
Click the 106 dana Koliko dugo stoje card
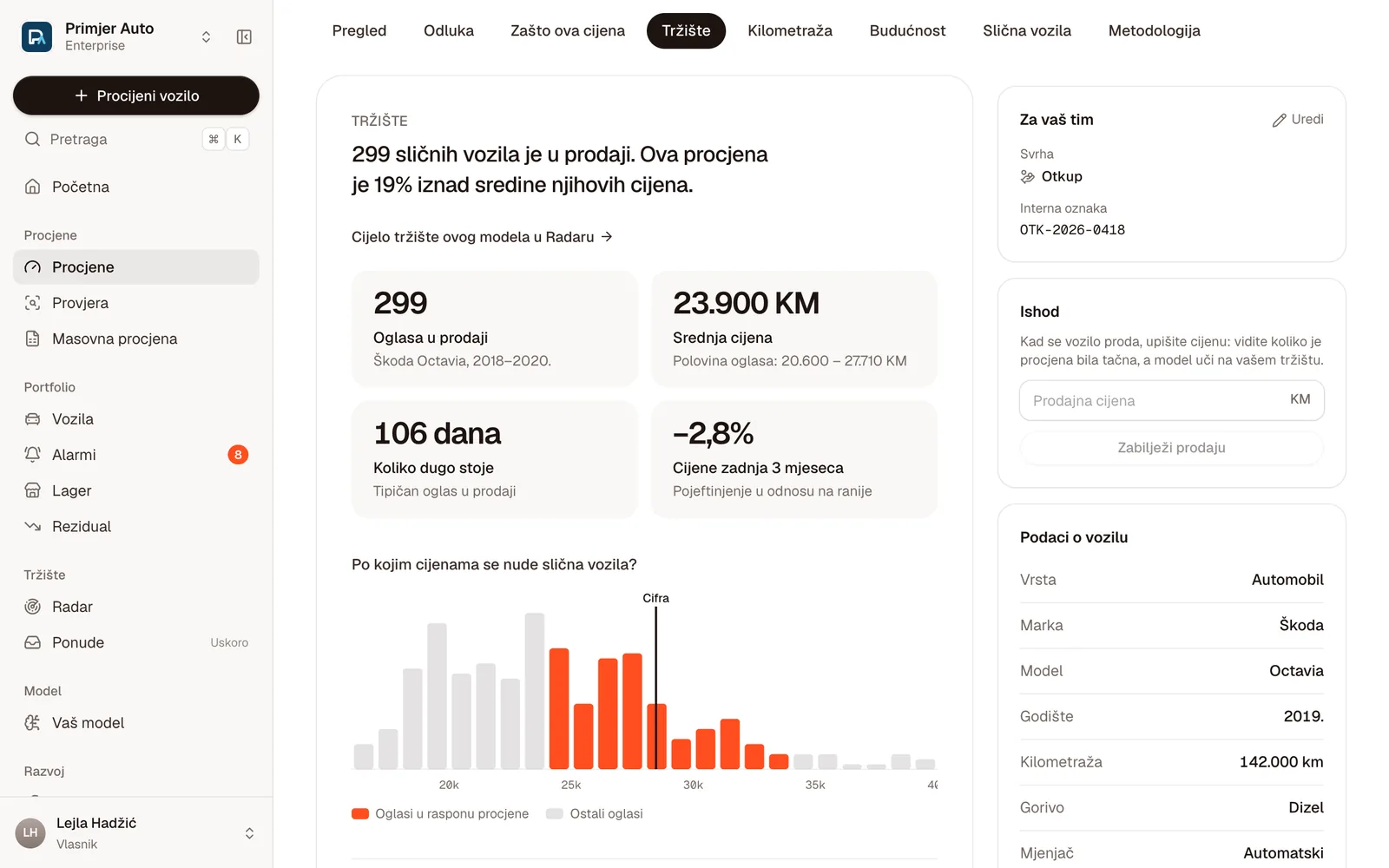pyautogui.click(x=495, y=459)
